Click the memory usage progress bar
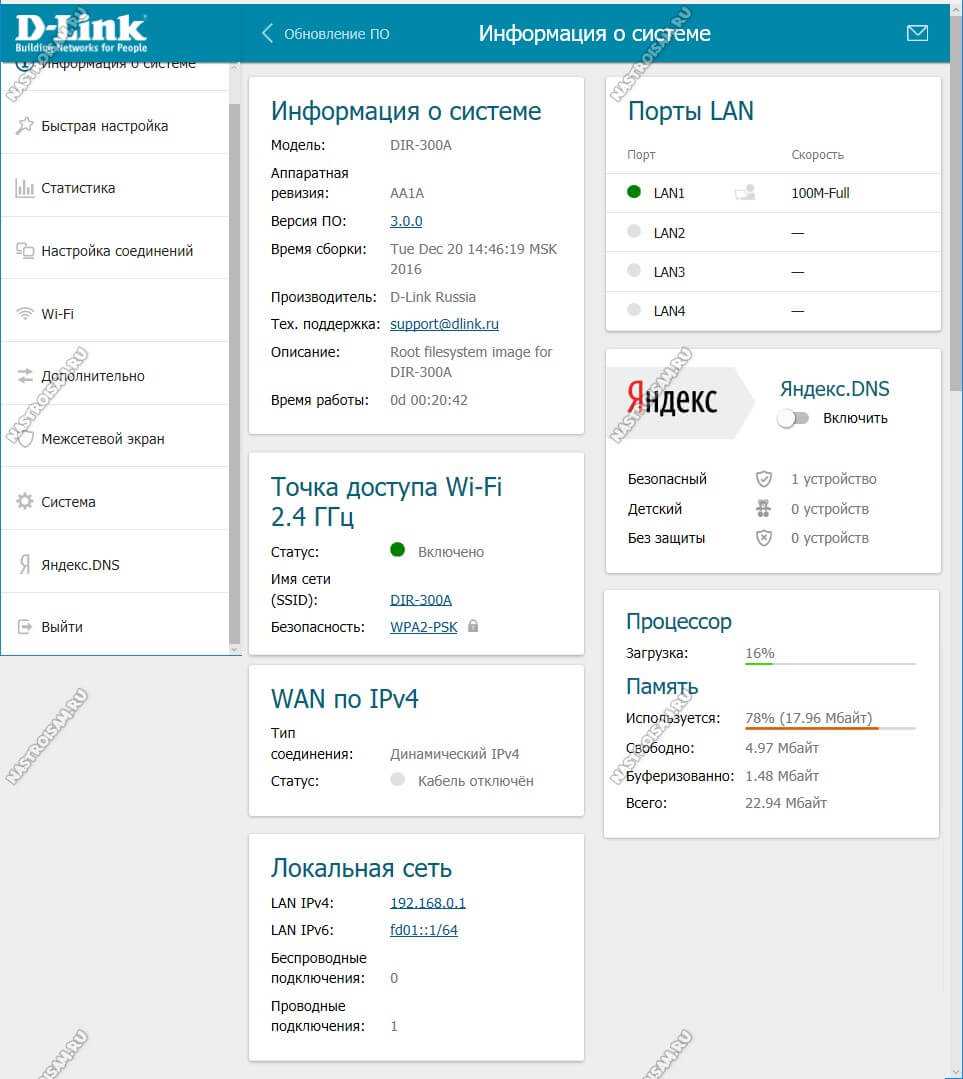This screenshot has height=1079, width=963. pos(830,729)
